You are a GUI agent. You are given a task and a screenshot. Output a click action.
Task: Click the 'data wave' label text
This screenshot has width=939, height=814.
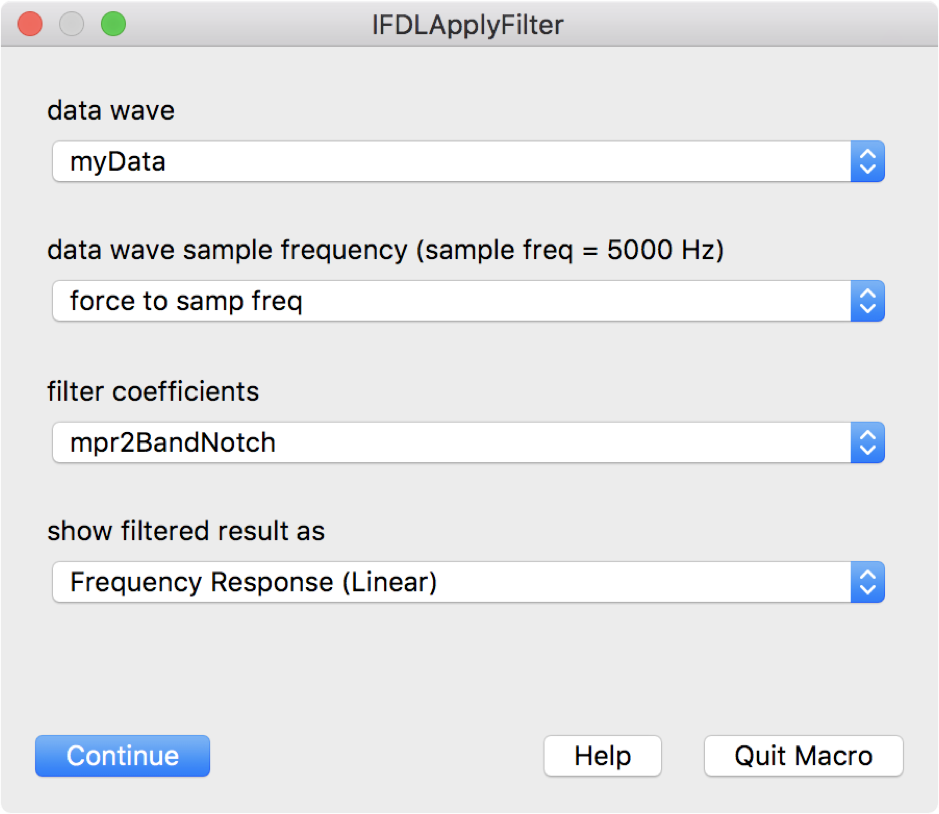(x=111, y=110)
